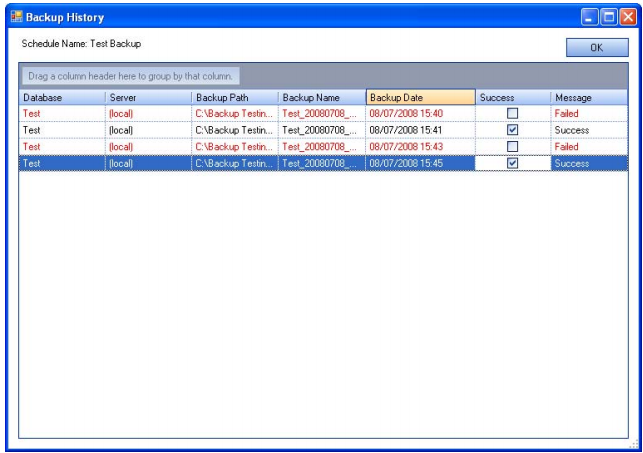
Task: Toggle Success checkbox in 15:40 row
Action: coord(513,113)
